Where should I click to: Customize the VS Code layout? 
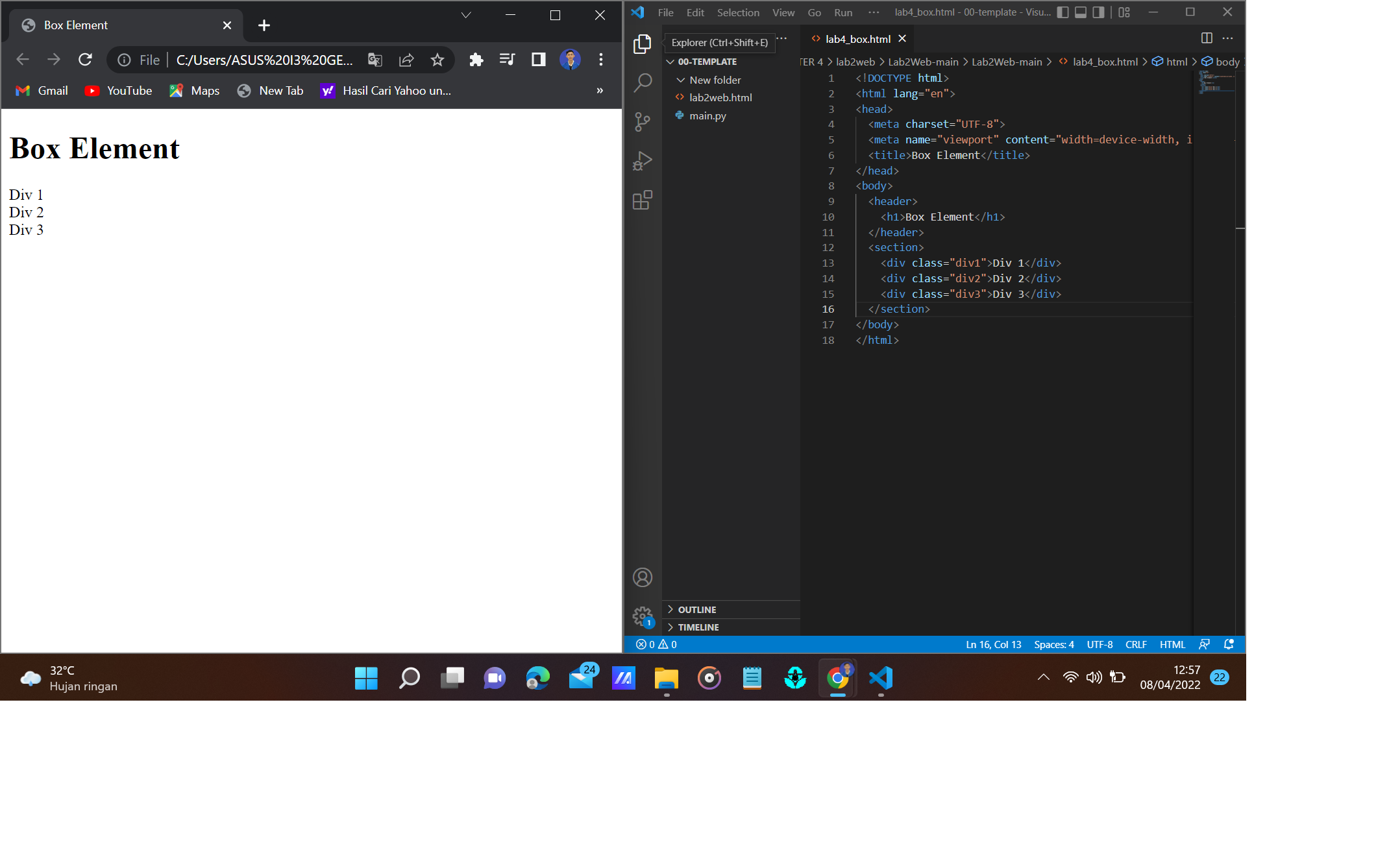(x=1124, y=12)
